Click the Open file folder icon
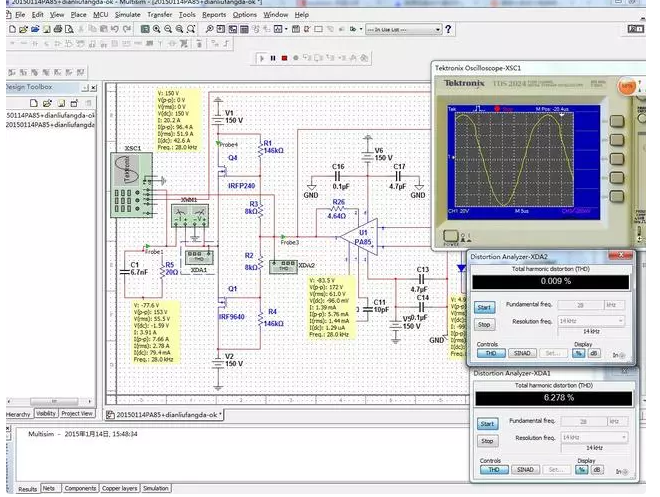 click(23, 30)
